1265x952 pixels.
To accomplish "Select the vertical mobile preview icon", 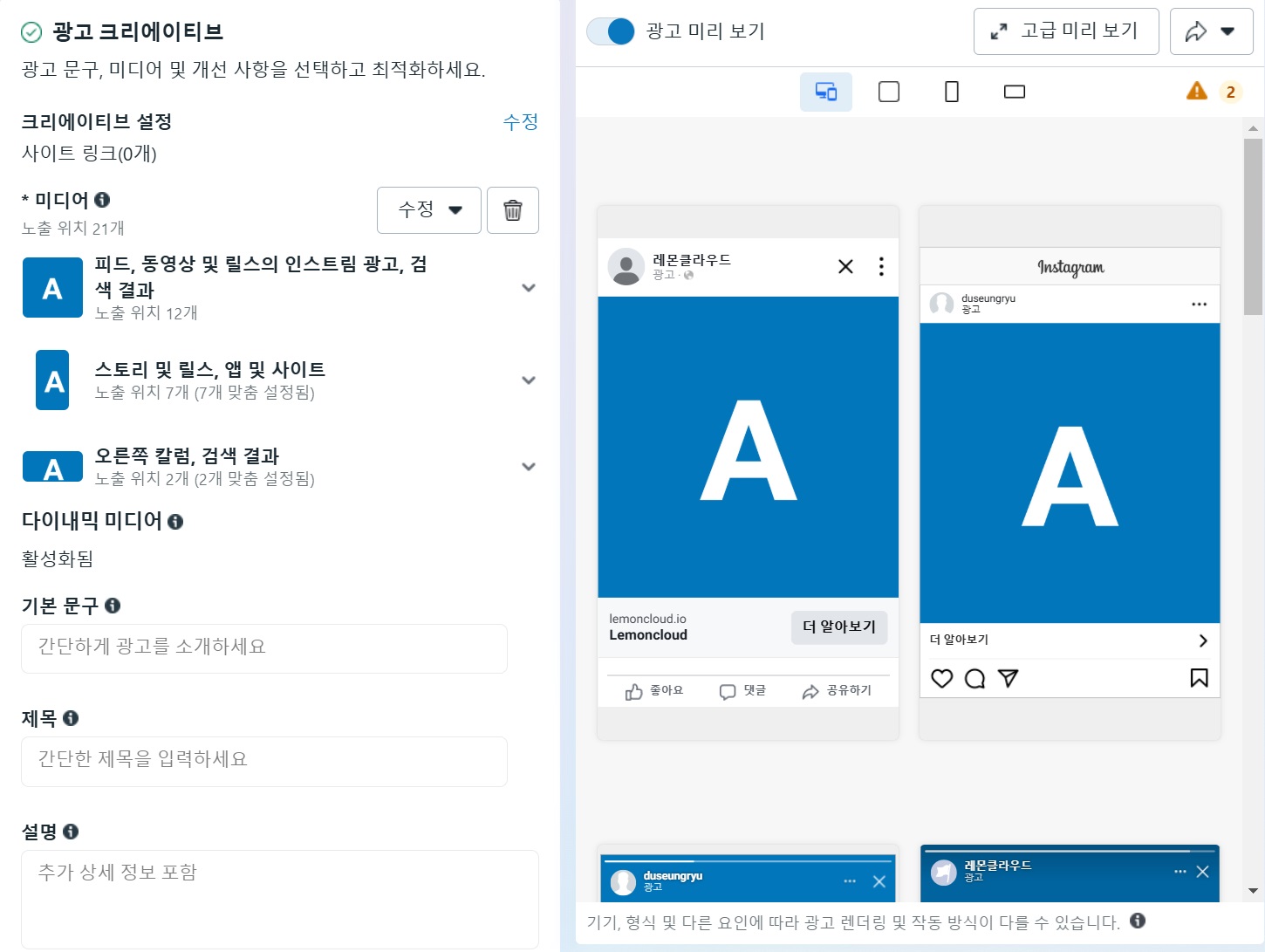I will 952,92.
